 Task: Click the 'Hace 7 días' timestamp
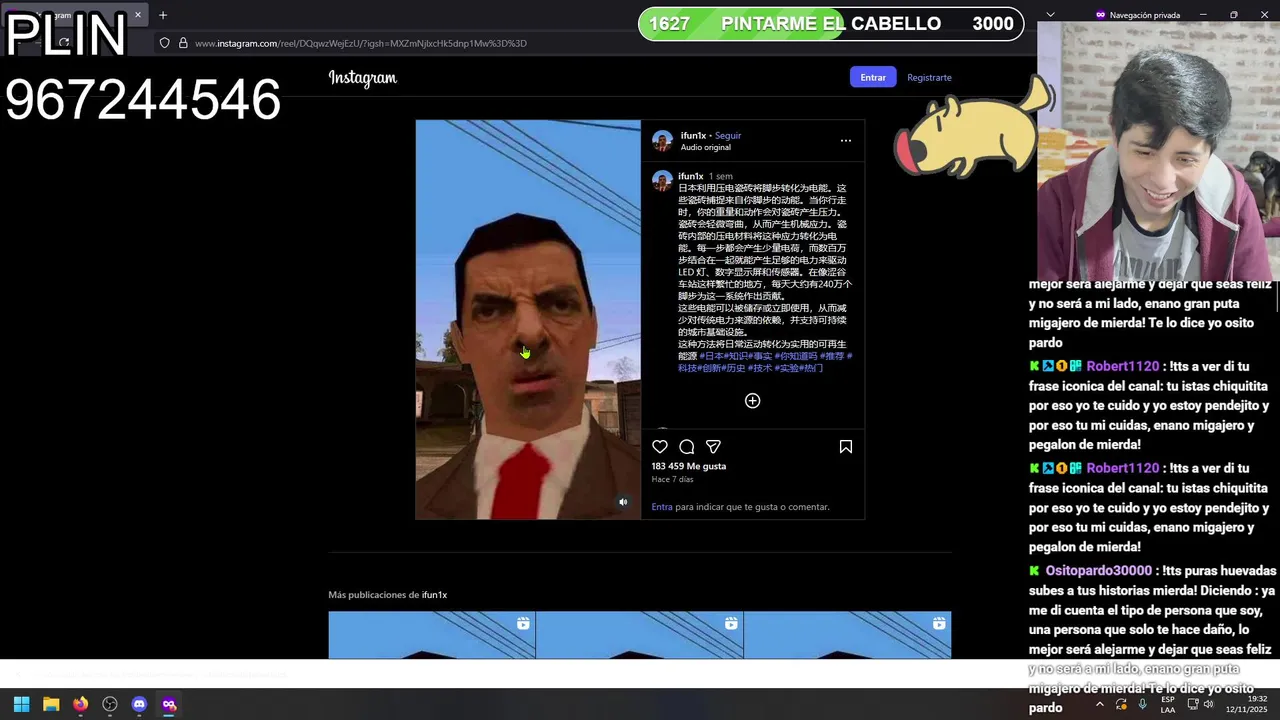pos(672,479)
